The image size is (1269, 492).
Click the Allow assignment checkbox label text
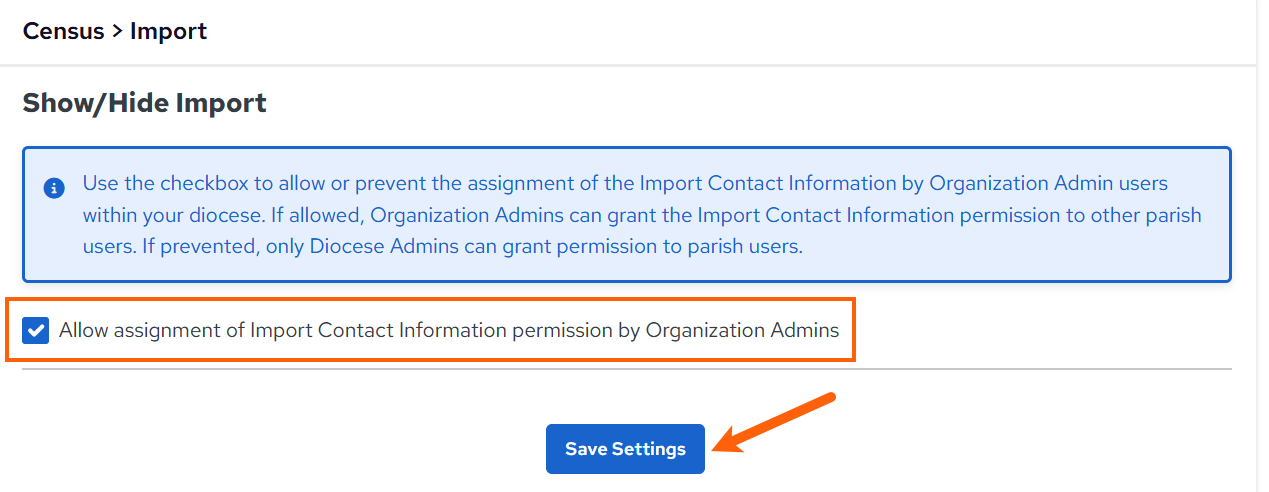pos(449,330)
